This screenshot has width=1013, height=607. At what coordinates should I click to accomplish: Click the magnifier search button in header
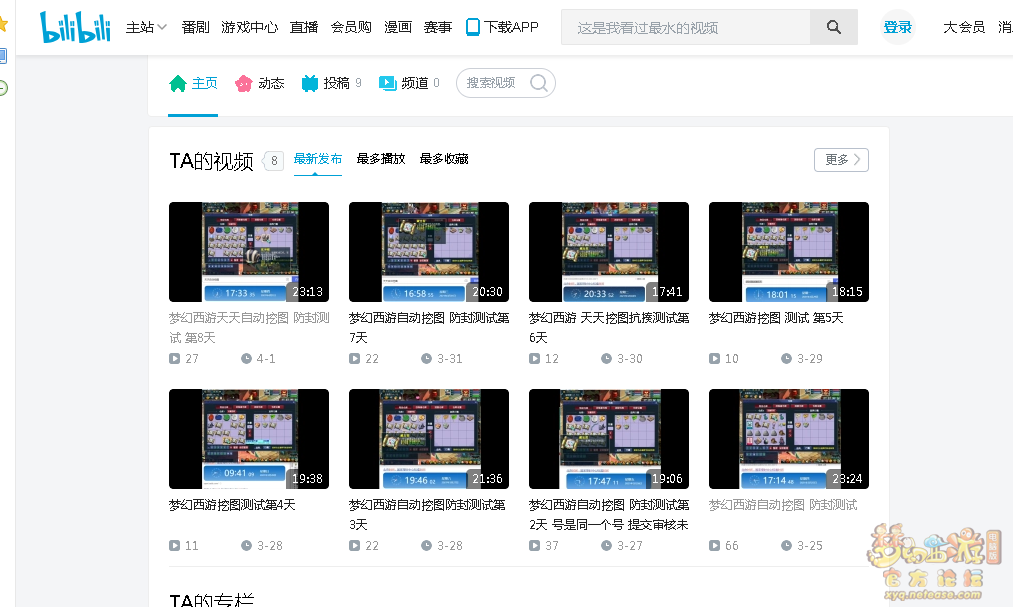pos(834,27)
